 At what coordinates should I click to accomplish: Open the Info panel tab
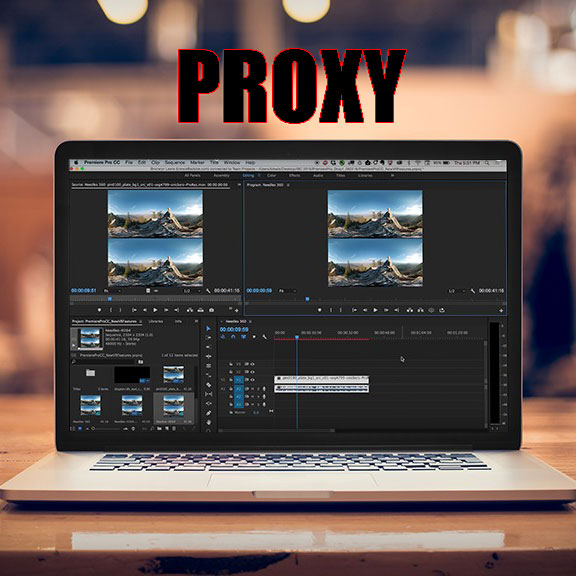click(x=178, y=321)
